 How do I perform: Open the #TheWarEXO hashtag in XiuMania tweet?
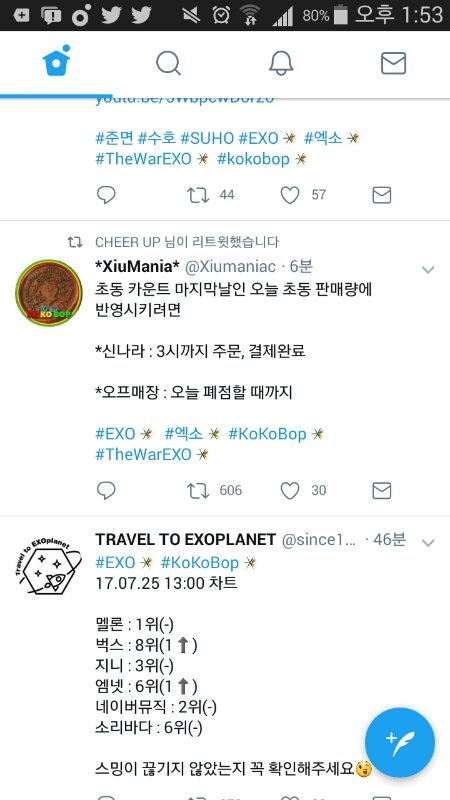click(143, 455)
